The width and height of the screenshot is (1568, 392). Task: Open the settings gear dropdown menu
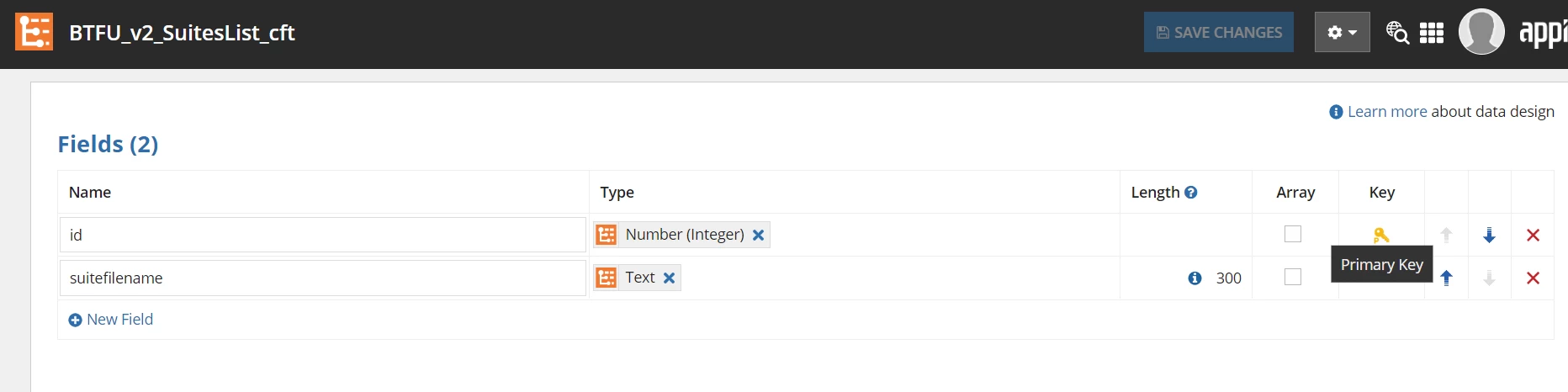tap(1342, 32)
